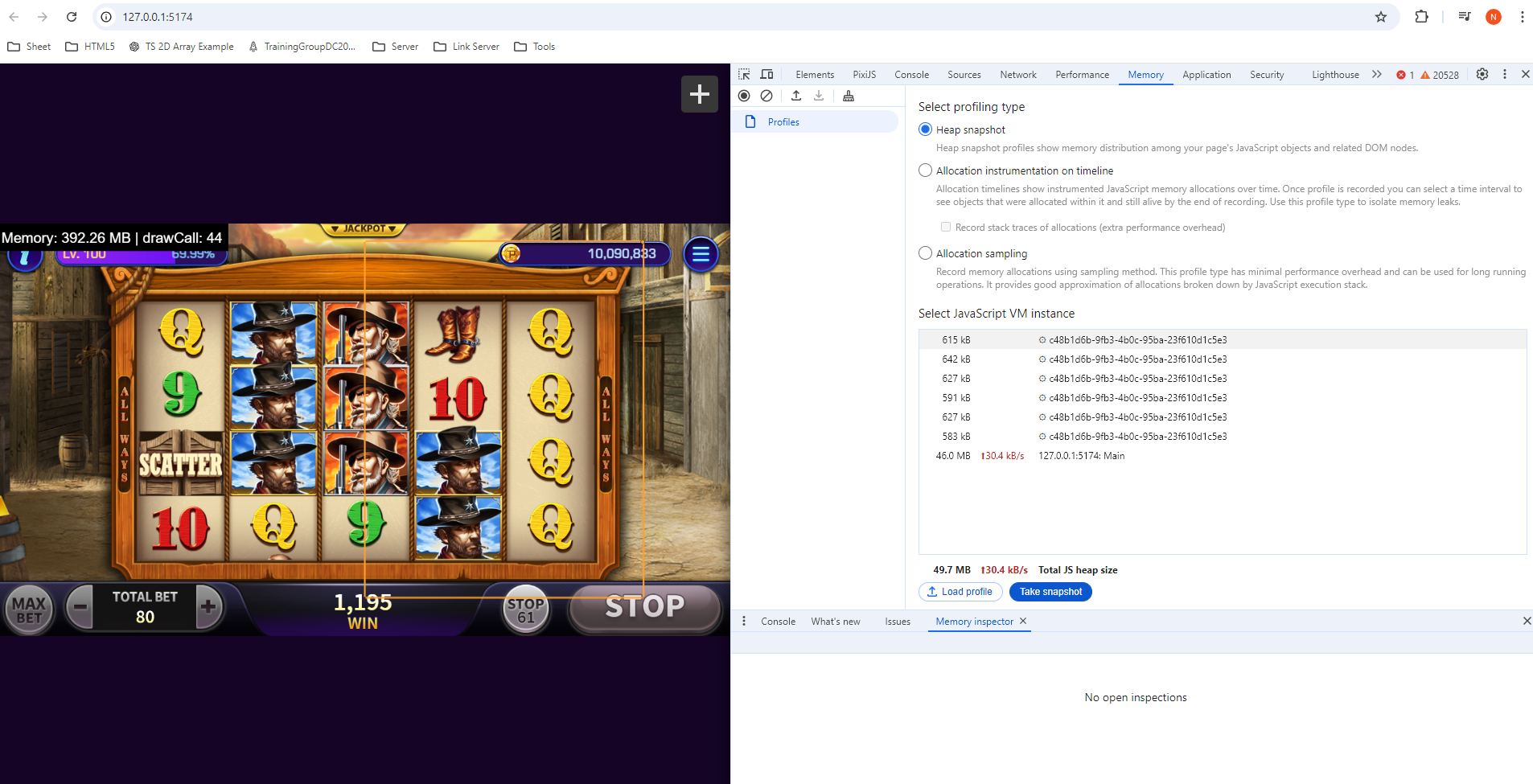Open the HTML5 bookmarks folder
Image resolution: width=1533 pixels, height=784 pixels.
[90, 47]
